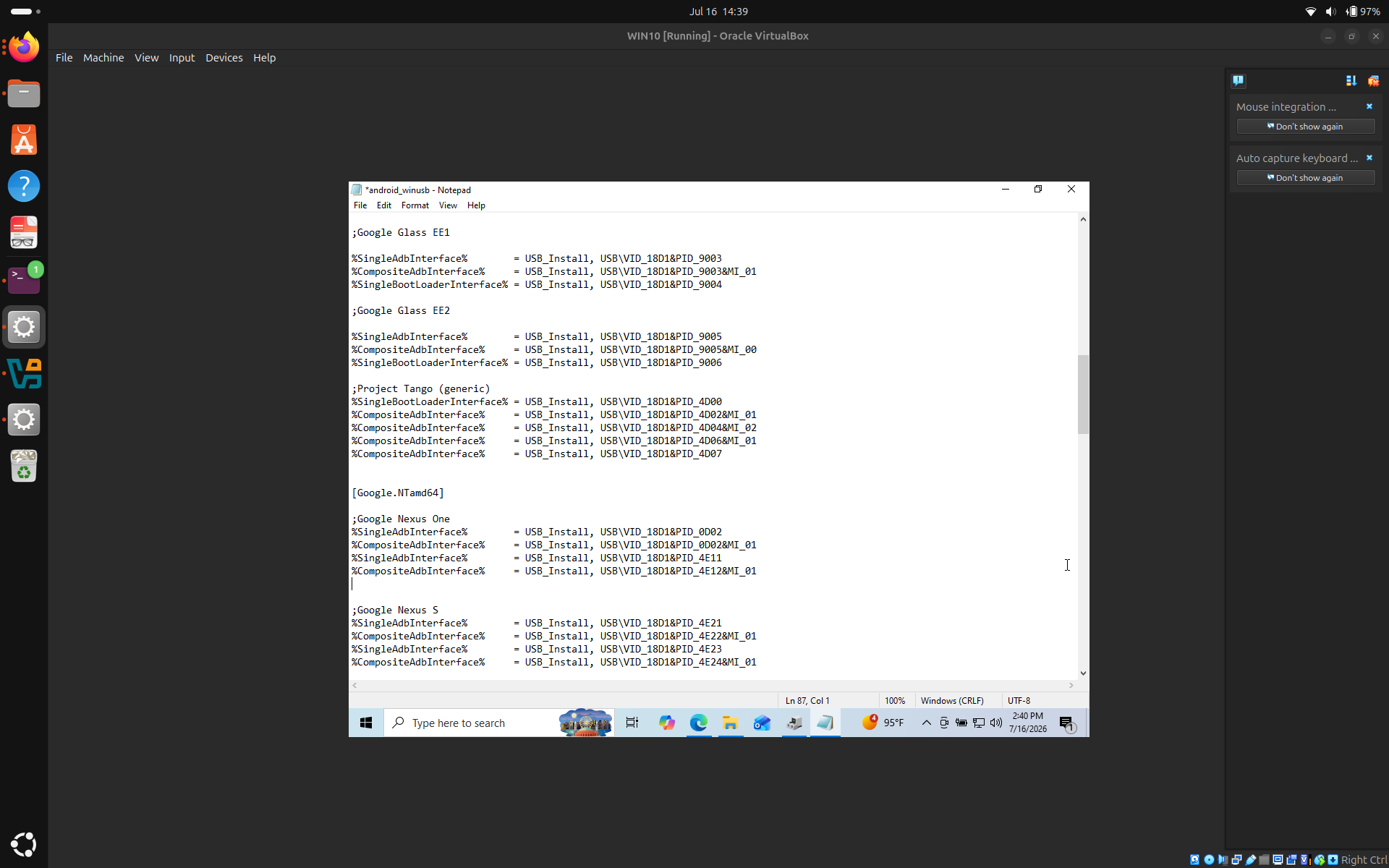Open Notepad's Edit menu
This screenshot has width=1389, height=868.
pyautogui.click(x=384, y=205)
